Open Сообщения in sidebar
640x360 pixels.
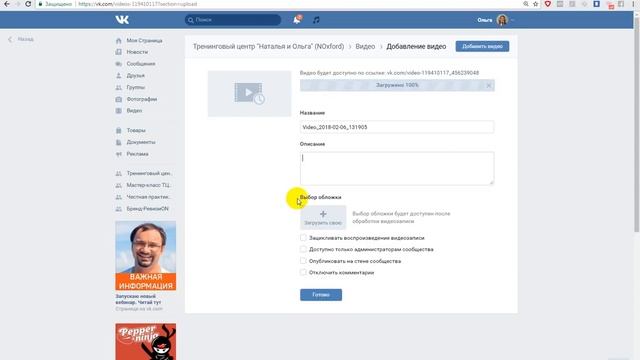pyautogui.click(x=141, y=64)
